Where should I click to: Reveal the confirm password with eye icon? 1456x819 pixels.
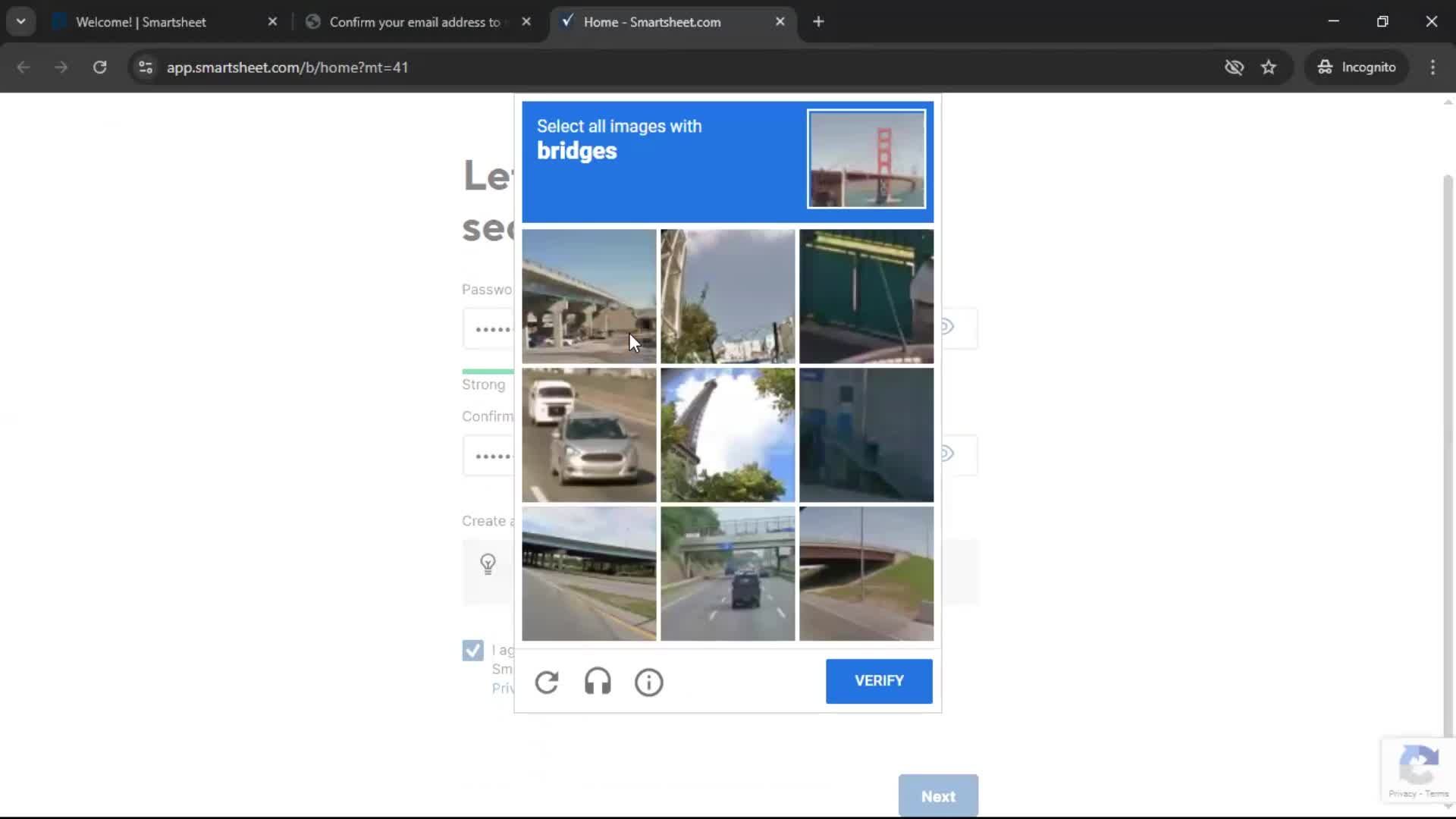(948, 453)
